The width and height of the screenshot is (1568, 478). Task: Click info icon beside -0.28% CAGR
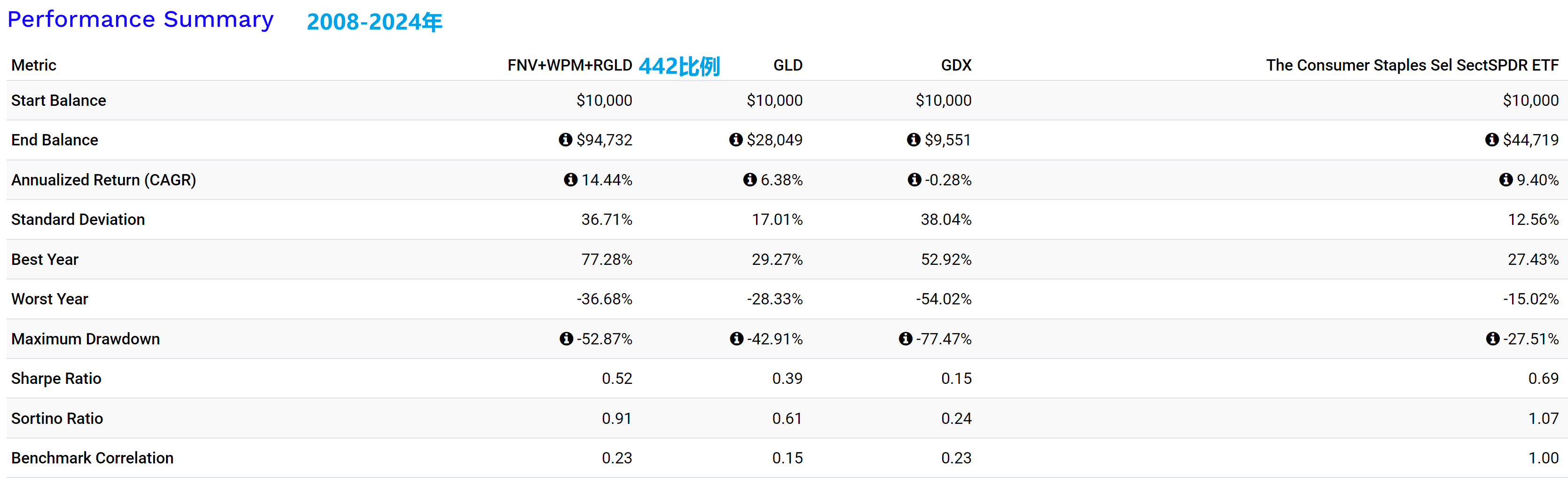914,180
